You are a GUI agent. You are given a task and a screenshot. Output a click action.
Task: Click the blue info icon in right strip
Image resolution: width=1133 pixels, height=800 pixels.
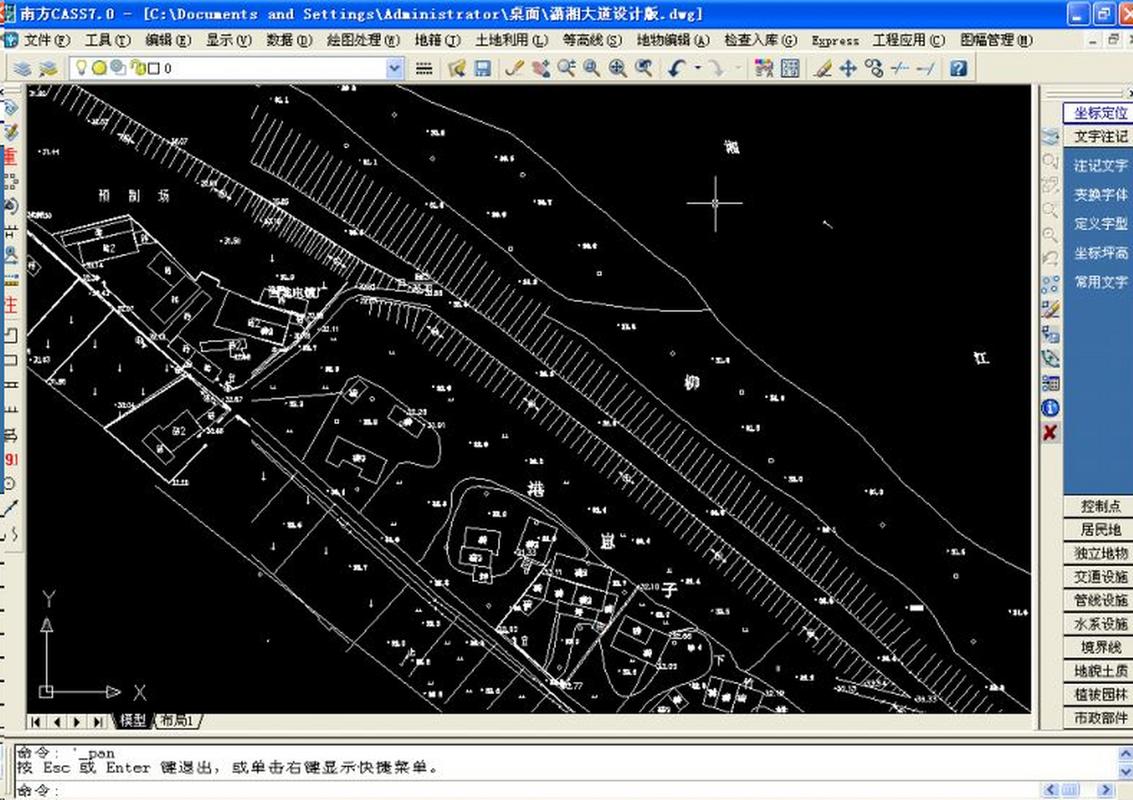pyautogui.click(x=1050, y=408)
